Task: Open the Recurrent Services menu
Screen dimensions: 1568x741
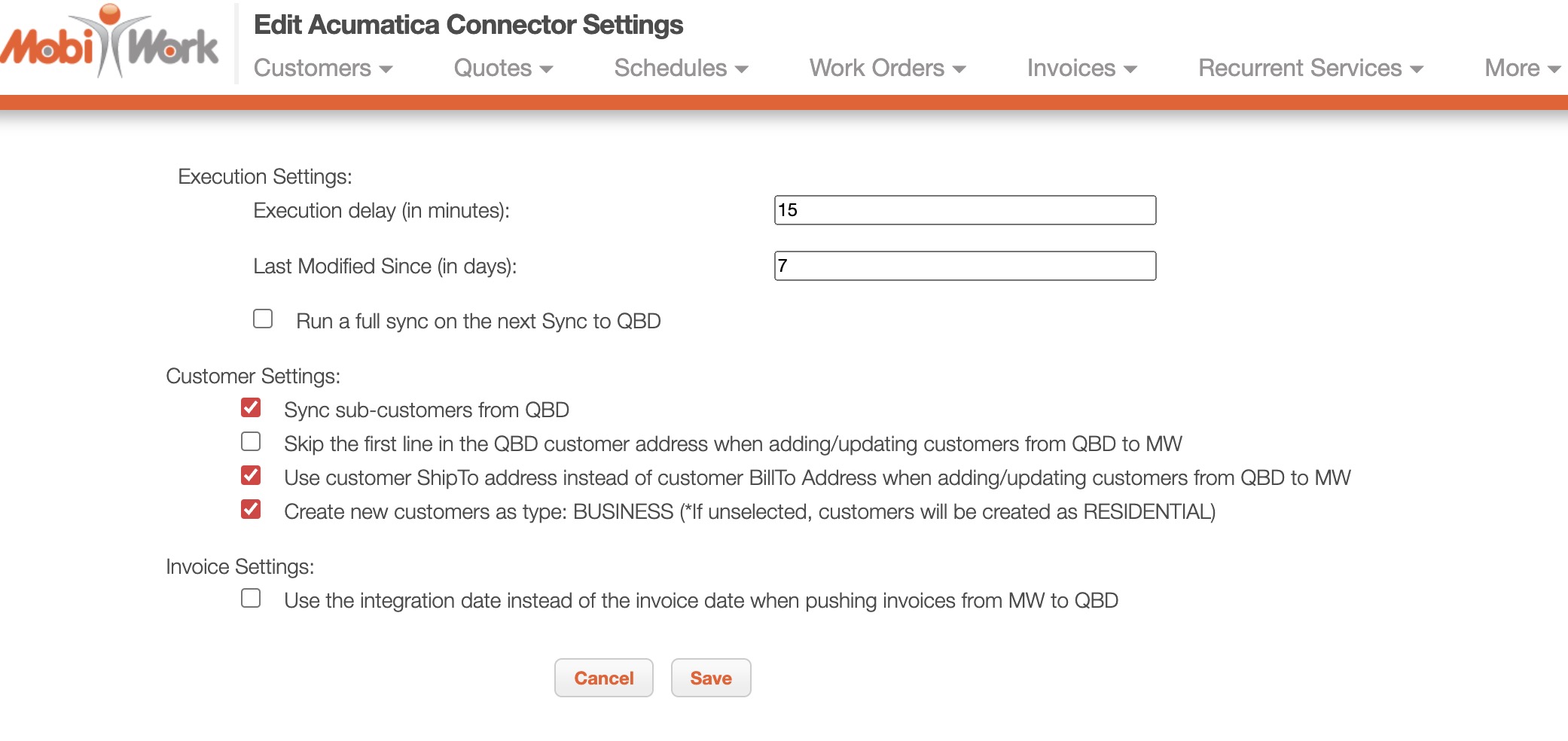Action: pos(1310,69)
